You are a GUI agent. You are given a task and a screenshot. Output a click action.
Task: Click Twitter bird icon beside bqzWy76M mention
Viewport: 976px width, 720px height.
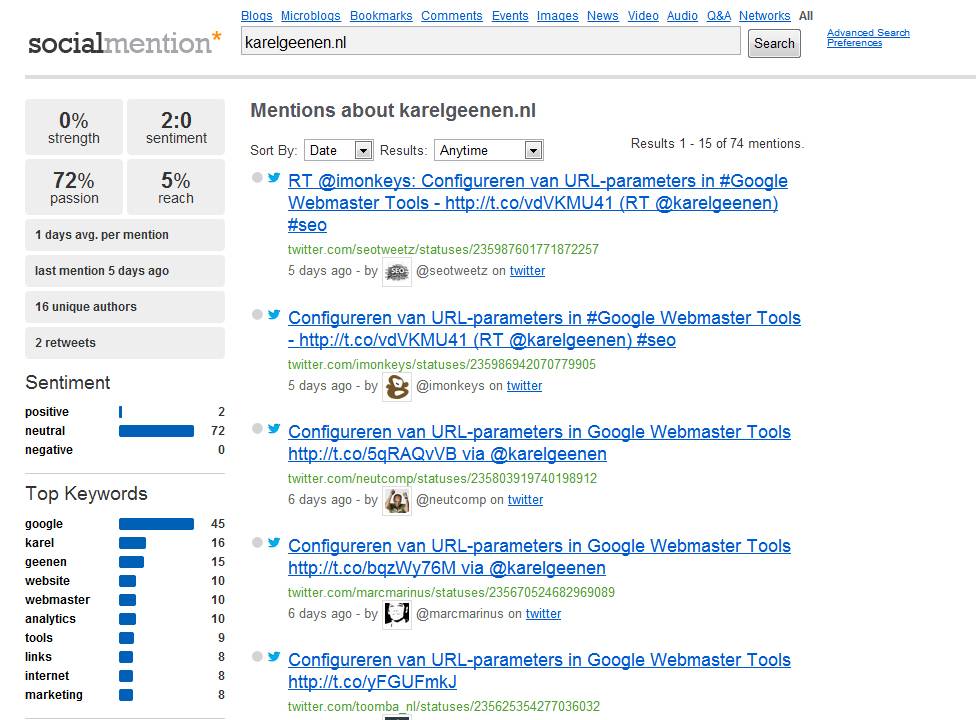point(274,543)
